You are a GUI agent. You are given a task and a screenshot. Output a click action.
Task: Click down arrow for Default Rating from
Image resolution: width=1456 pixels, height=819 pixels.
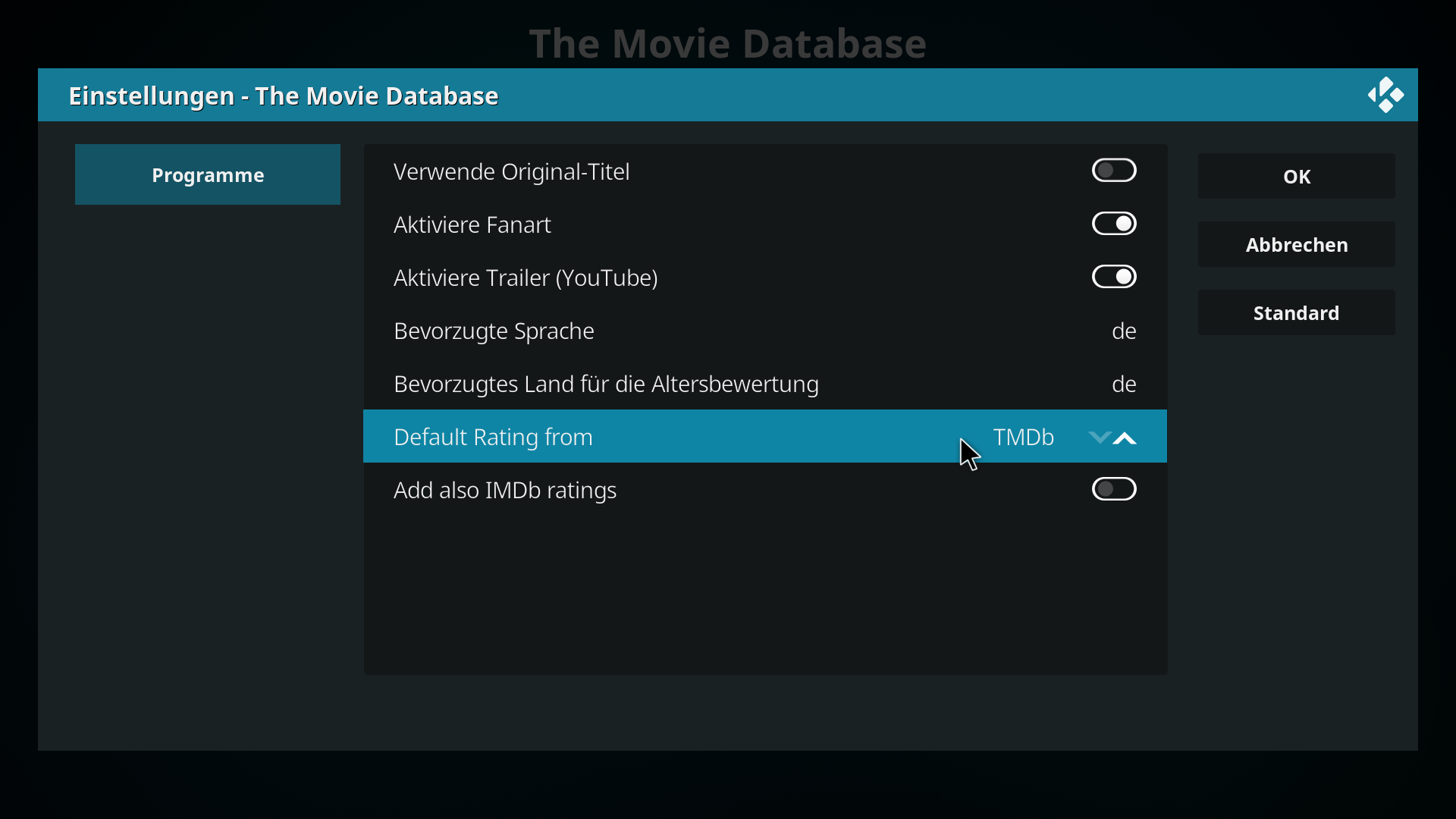(x=1100, y=438)
